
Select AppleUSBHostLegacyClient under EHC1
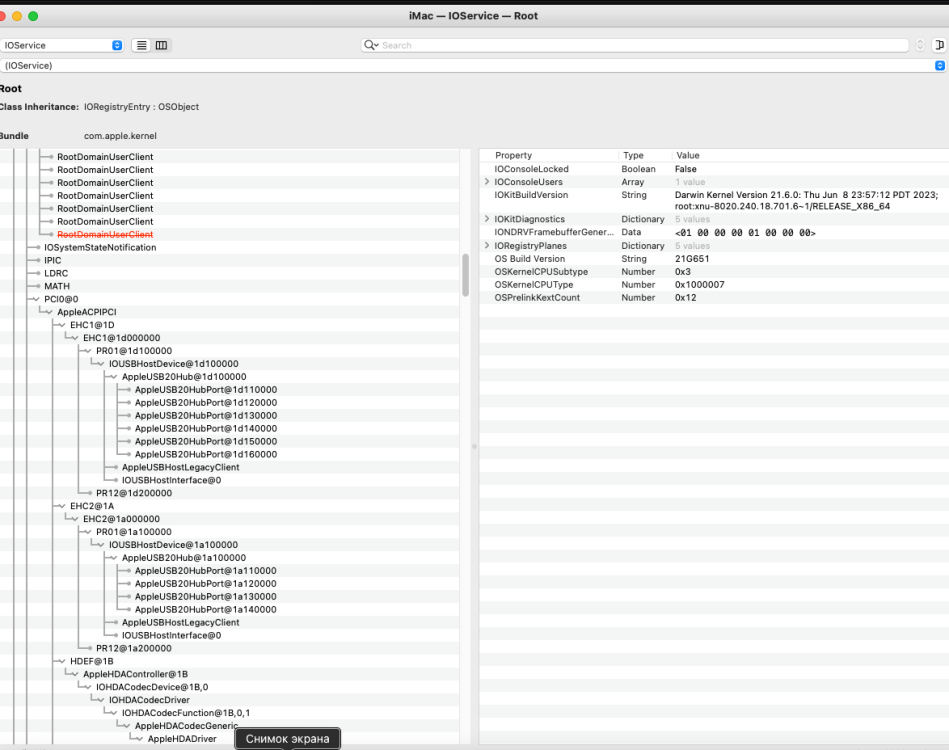point(180,467)
